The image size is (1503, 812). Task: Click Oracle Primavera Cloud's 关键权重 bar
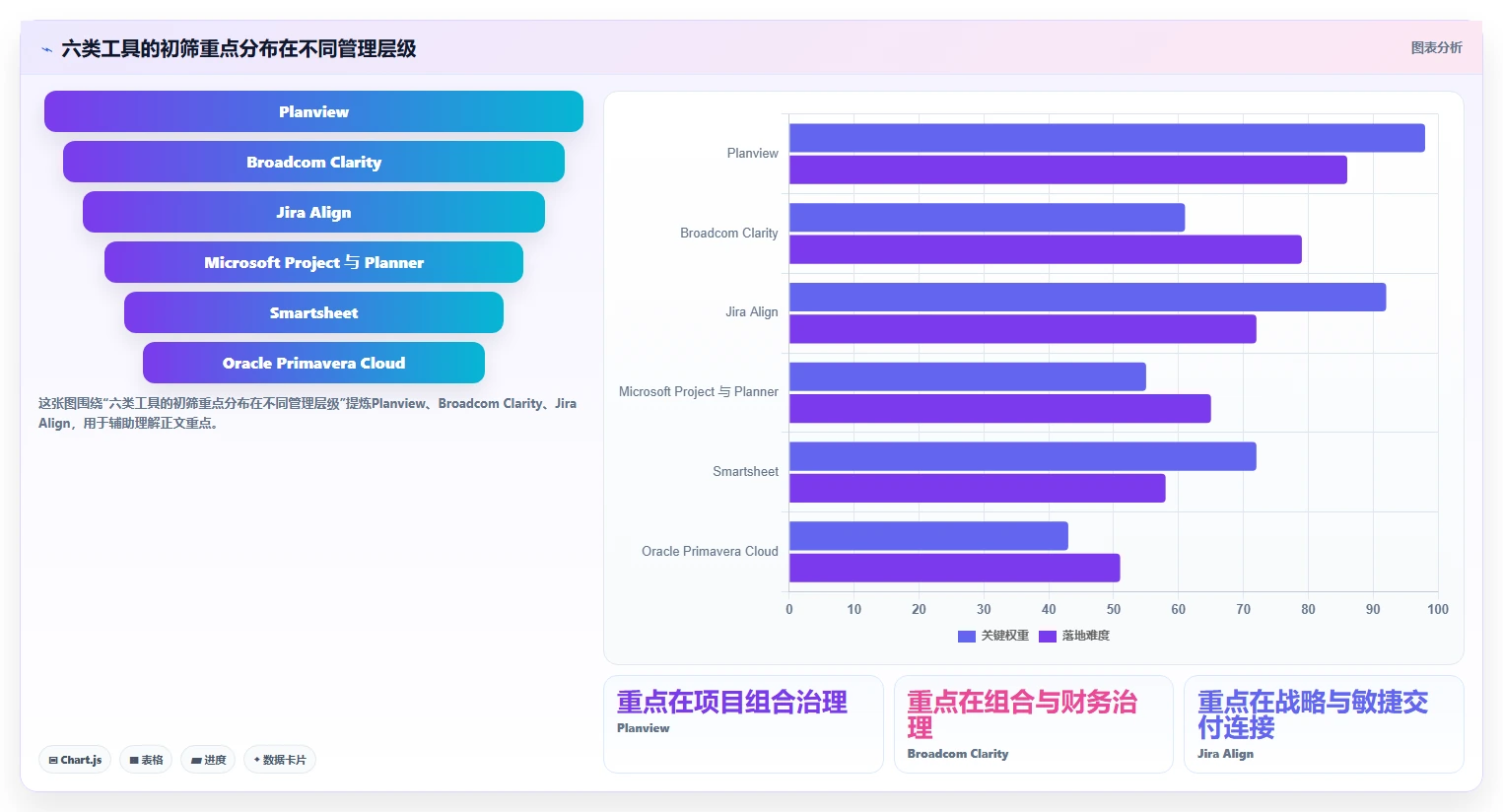[x=928, y=536]
